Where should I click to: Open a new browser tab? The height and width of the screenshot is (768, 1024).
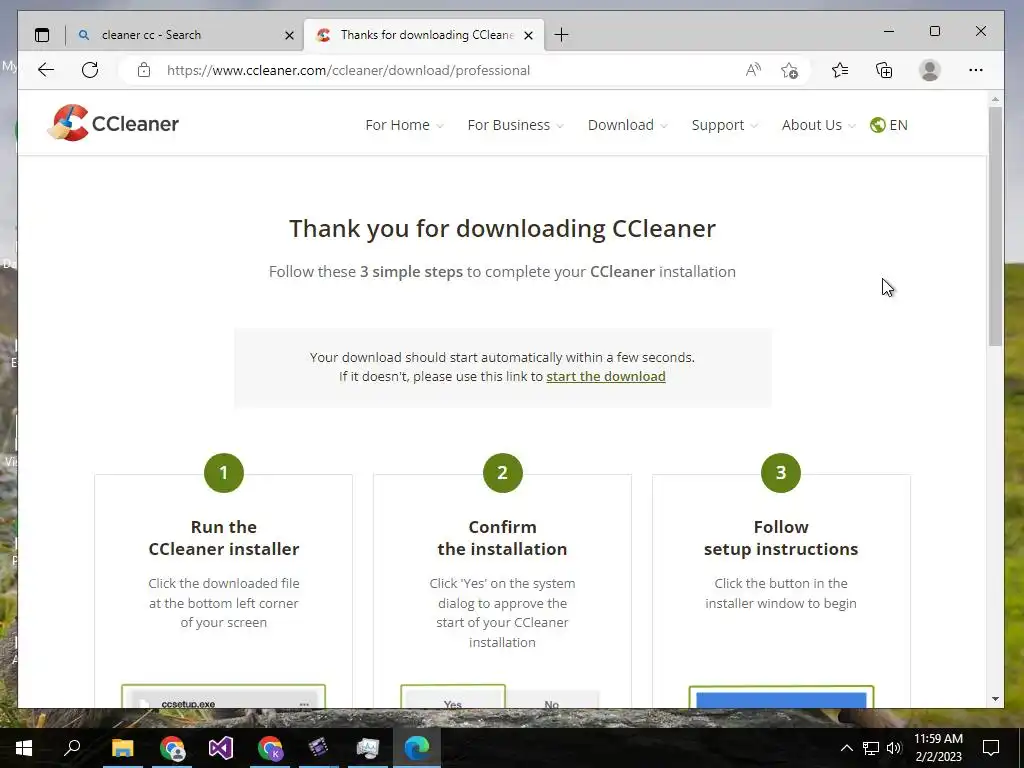(x=561, y=35)
